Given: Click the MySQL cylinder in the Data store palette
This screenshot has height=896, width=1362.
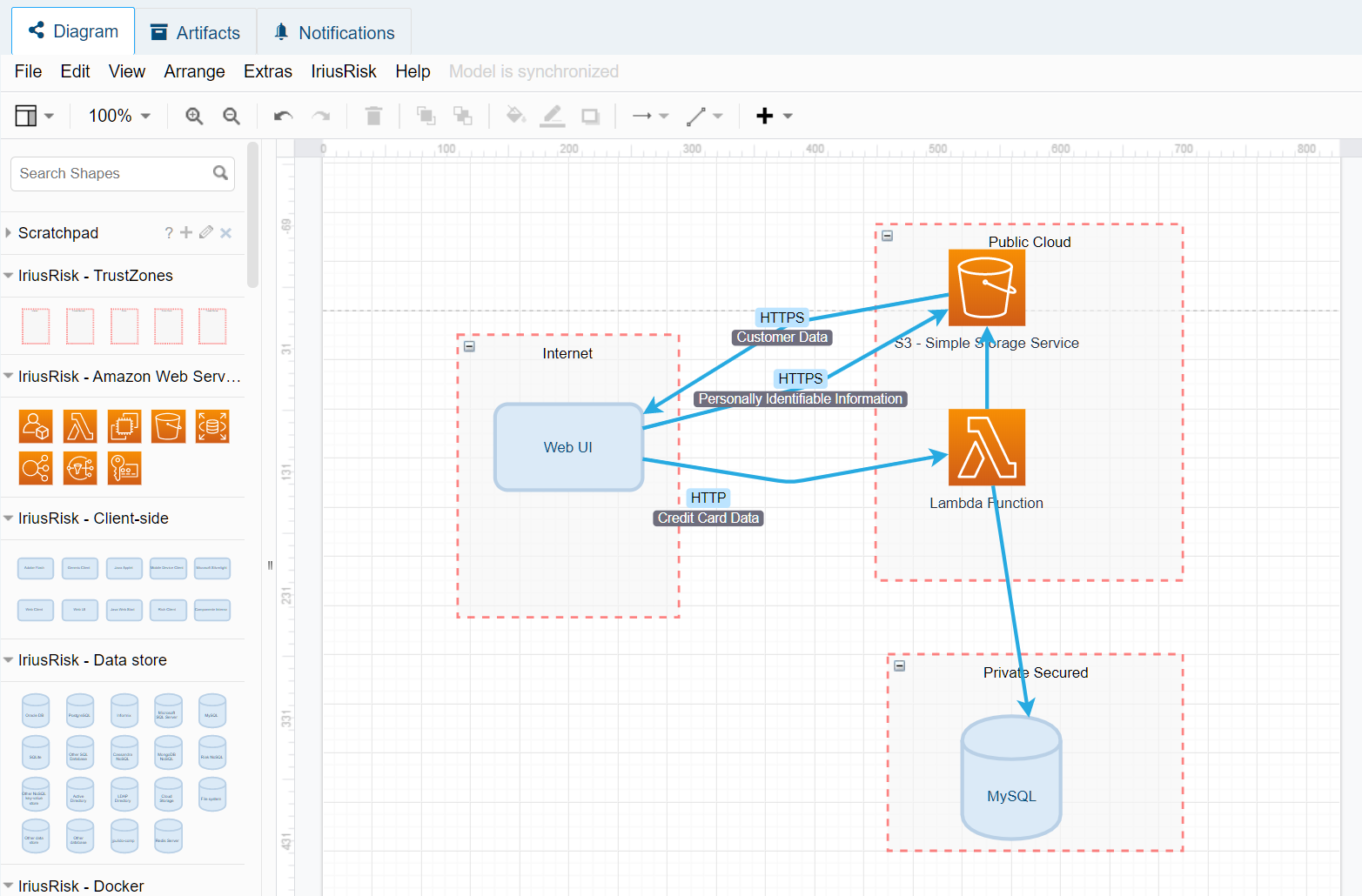Looking at the screenshot, I should 211,711.
